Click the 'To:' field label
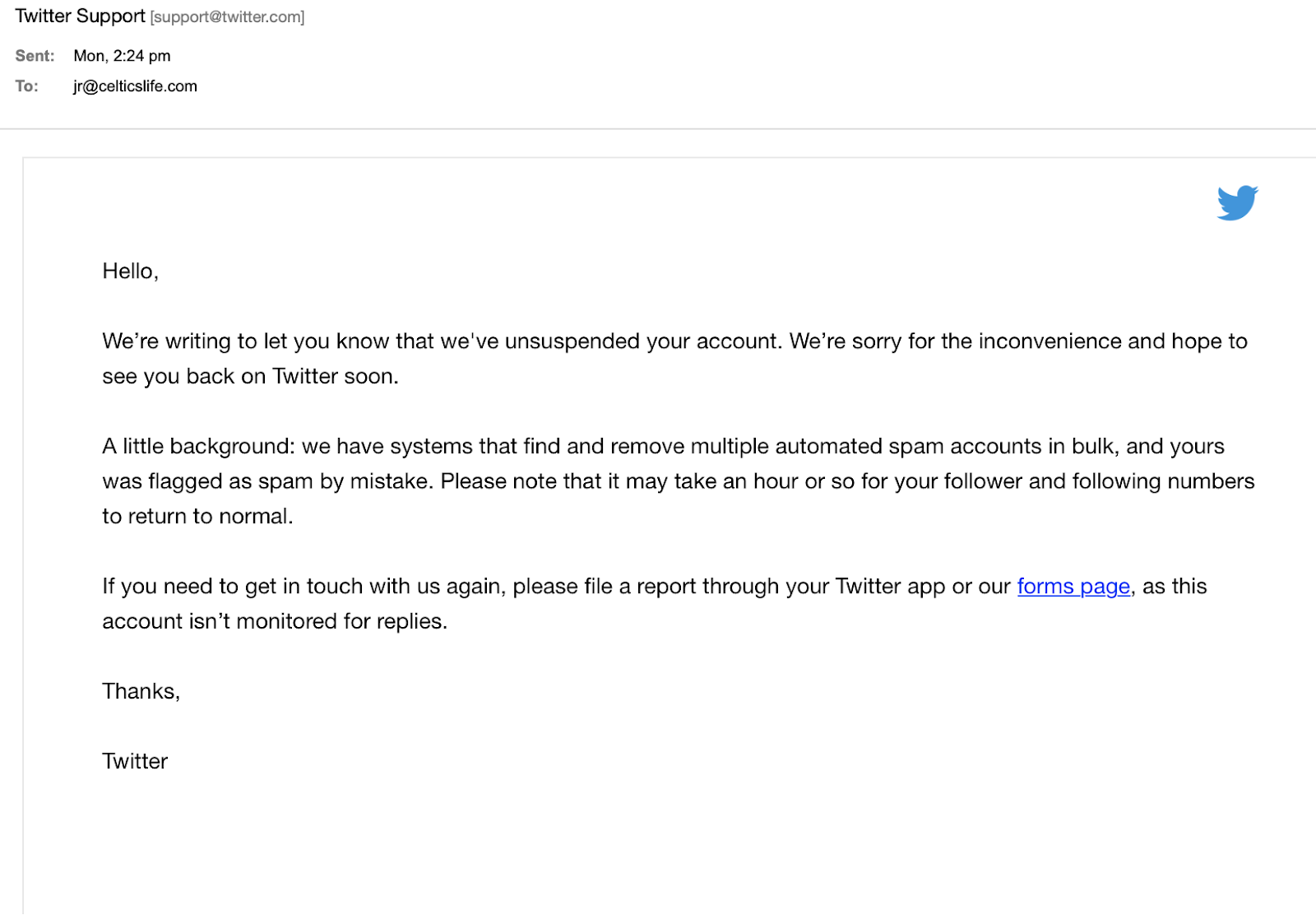Image resolution: width=1316 pixels, height=915 pixels. [x=26, y=86]
